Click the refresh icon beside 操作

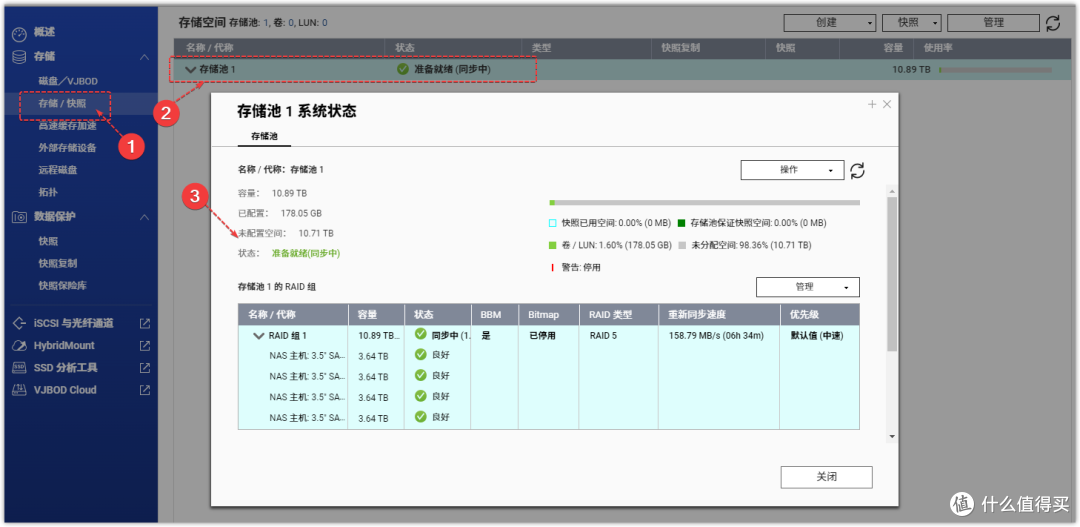[858, 171]
